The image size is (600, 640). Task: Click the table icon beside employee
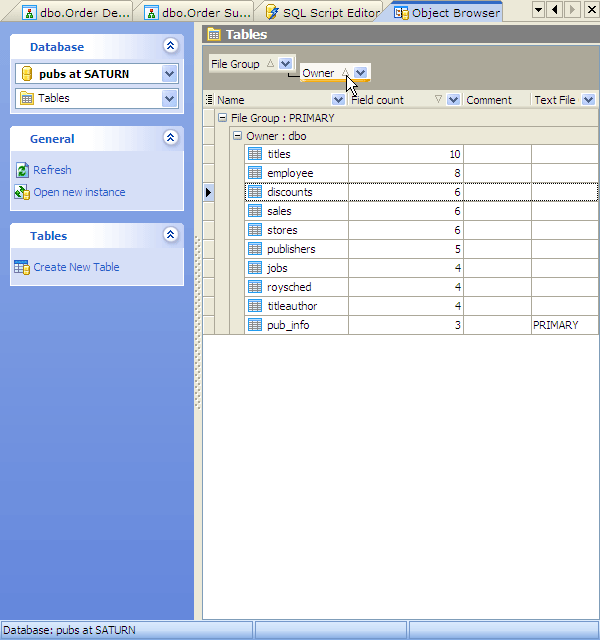tap(255, 173)
